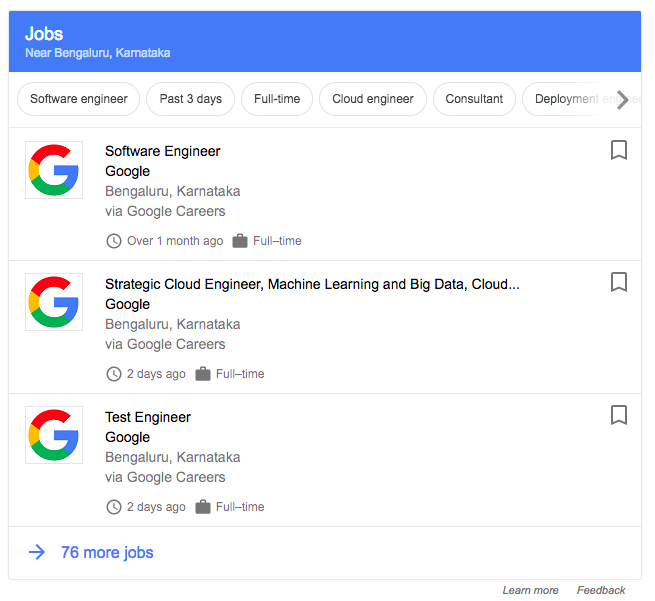Filter jobs by Past 3 days
Image resolution: width=655 pixels, height=601 pixels.
pos(190,99)
